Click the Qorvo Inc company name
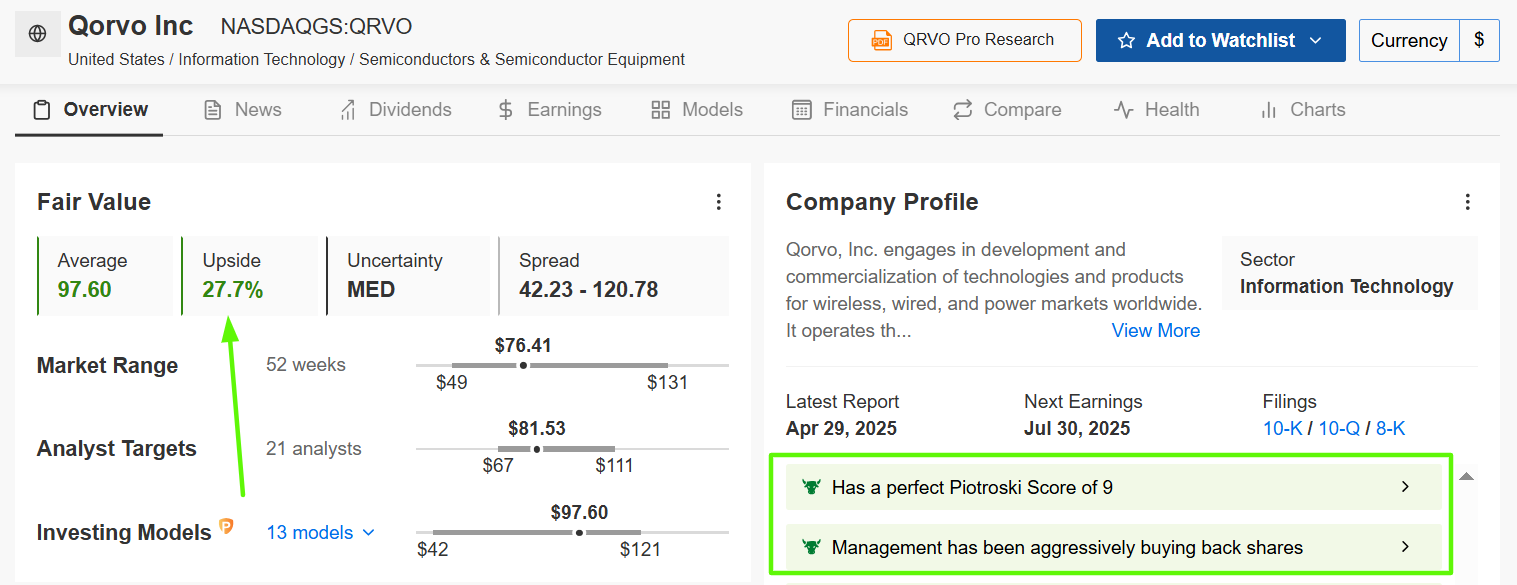1517x585 pixels. point(131,25)
